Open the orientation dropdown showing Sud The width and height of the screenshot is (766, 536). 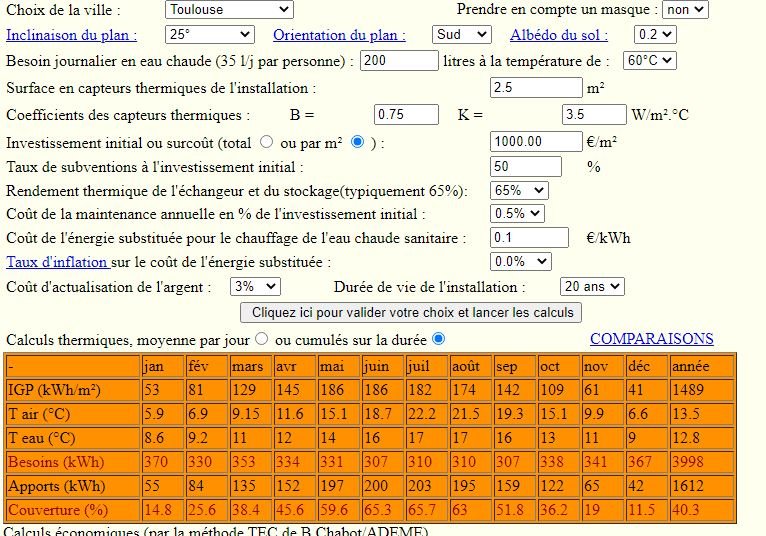462,35
